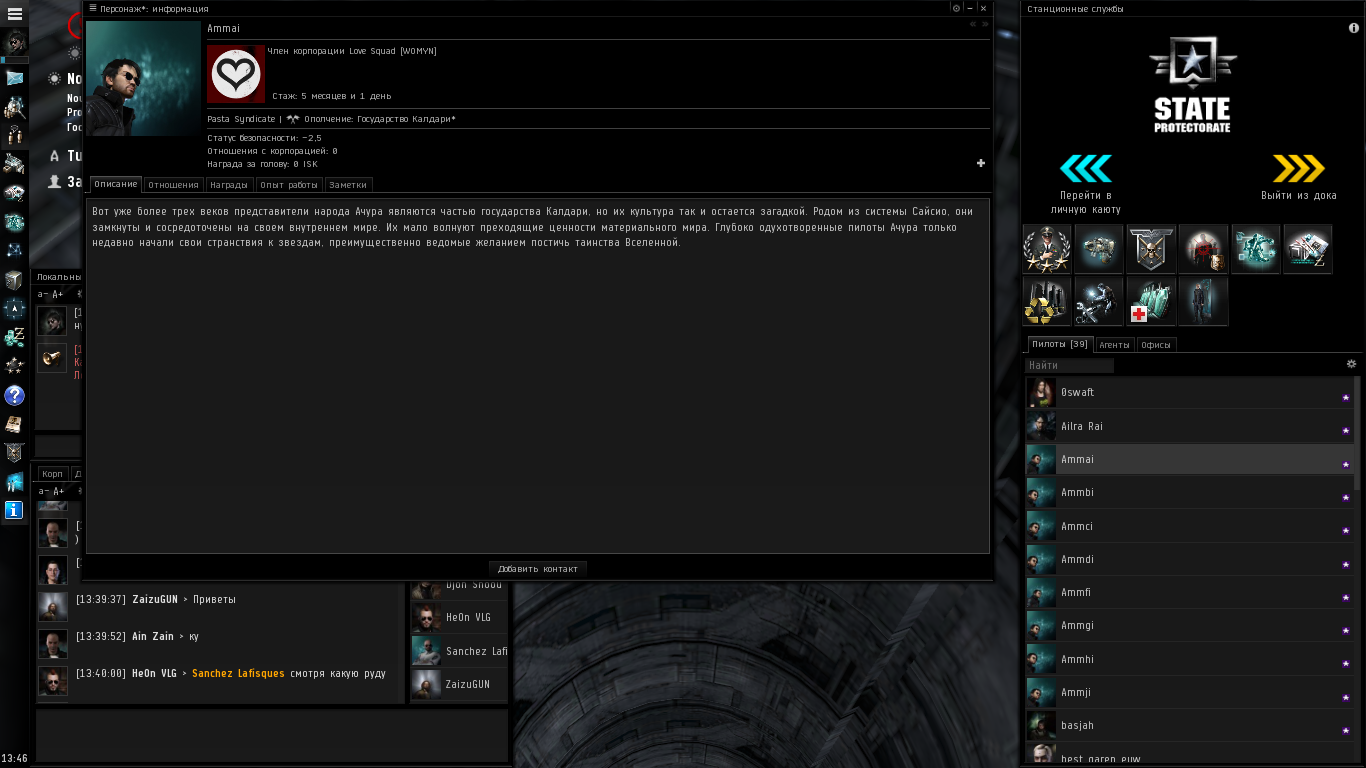Select pilot Ammbi in list
The width and height of the screenshot is (1366, 768).
click(1189, 493)
